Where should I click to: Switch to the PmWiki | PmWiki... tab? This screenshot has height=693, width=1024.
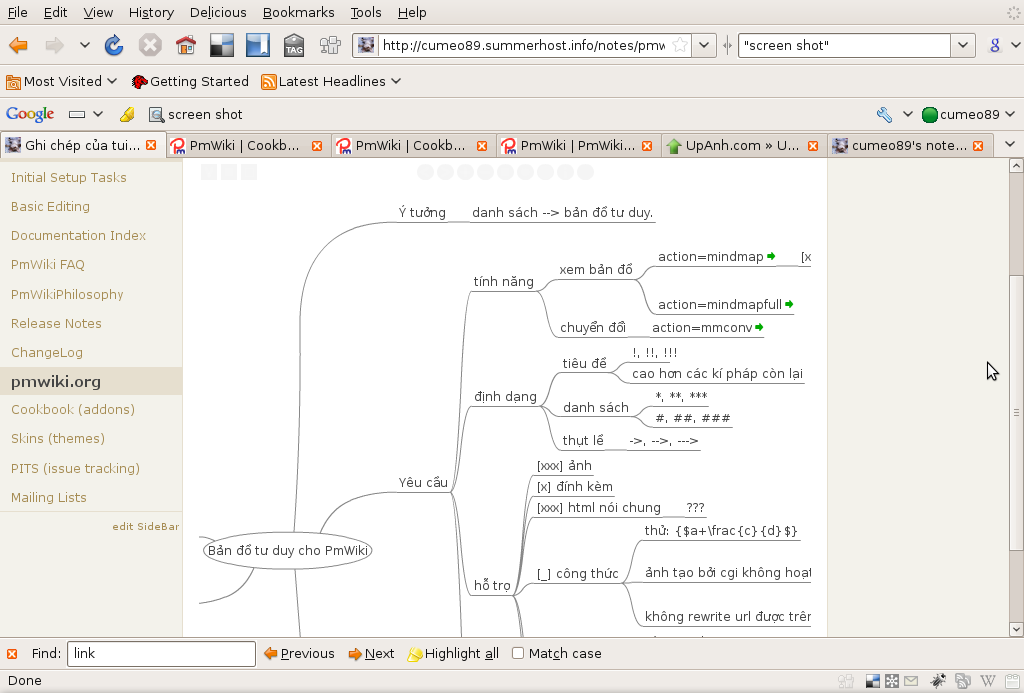coord(577,146)
